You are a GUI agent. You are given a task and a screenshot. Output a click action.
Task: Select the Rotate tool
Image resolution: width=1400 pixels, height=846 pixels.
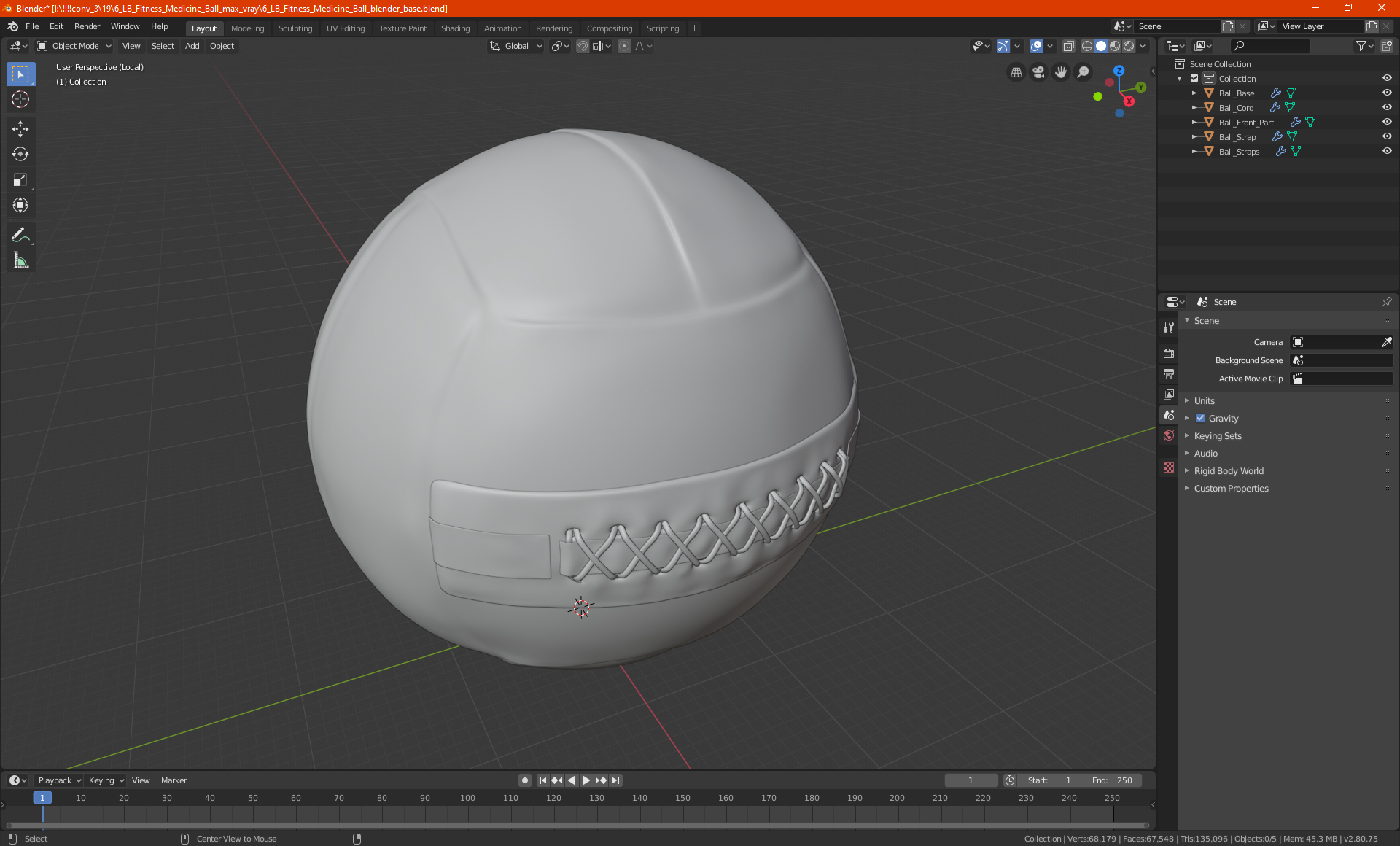tap(20, 154)
